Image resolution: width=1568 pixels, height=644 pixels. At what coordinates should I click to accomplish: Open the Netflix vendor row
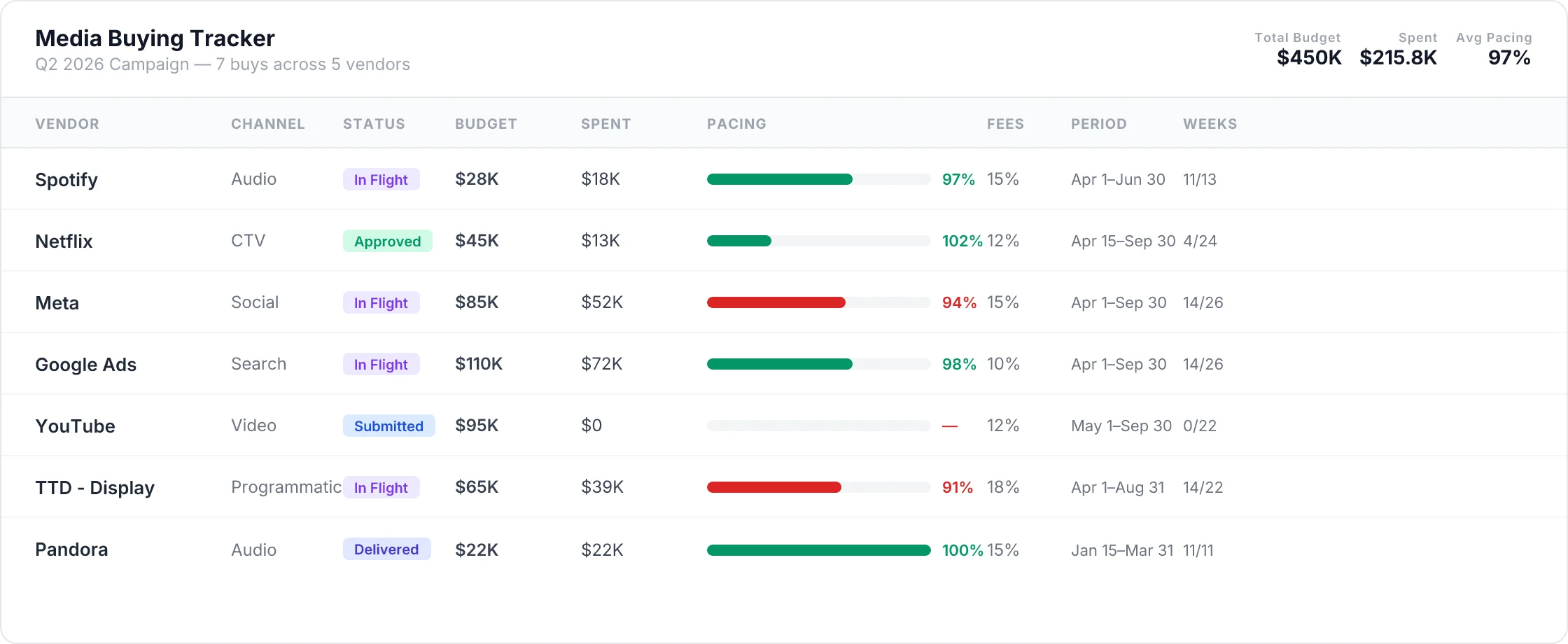[64, 241]
